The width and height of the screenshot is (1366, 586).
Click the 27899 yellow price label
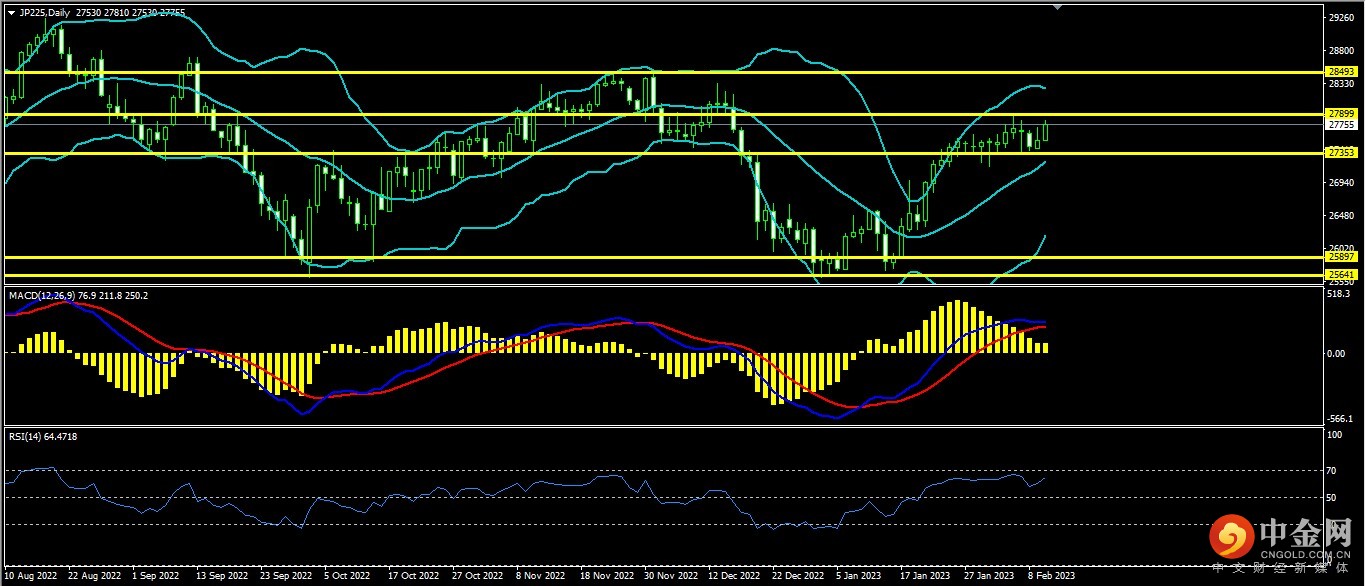(x=1340, y=114)
